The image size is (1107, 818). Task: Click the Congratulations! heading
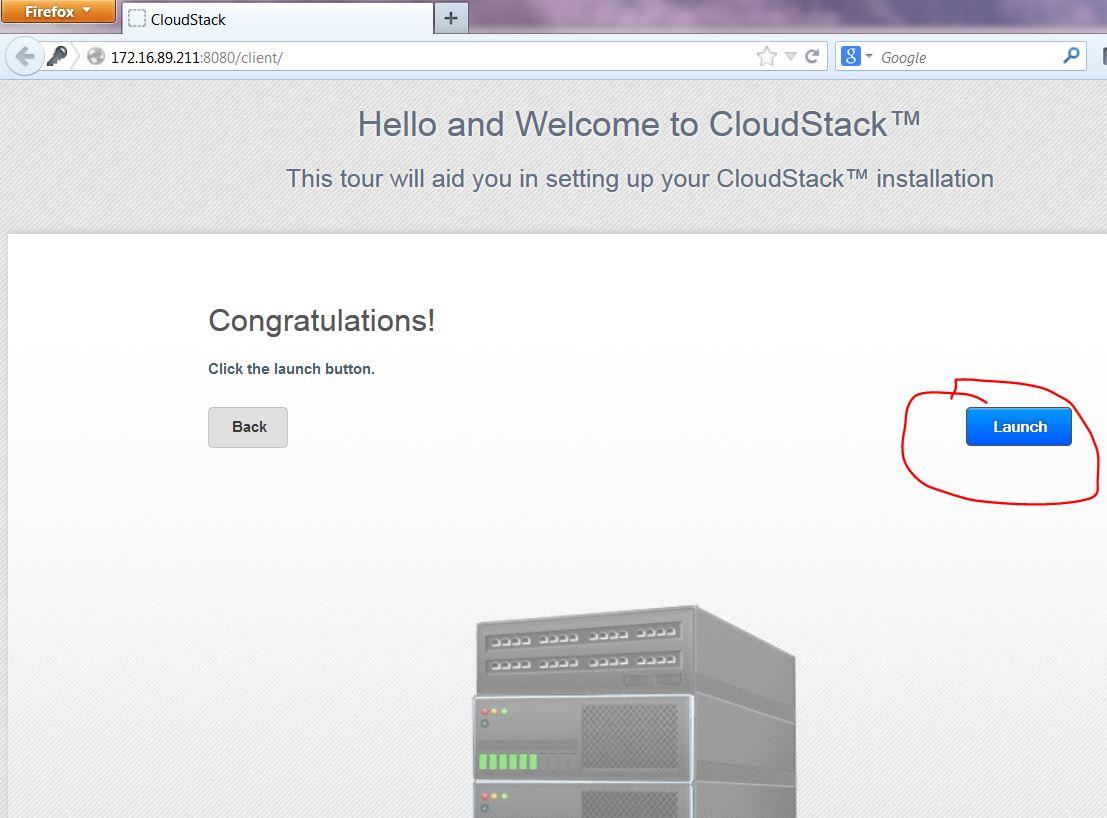tap(321, 321)
